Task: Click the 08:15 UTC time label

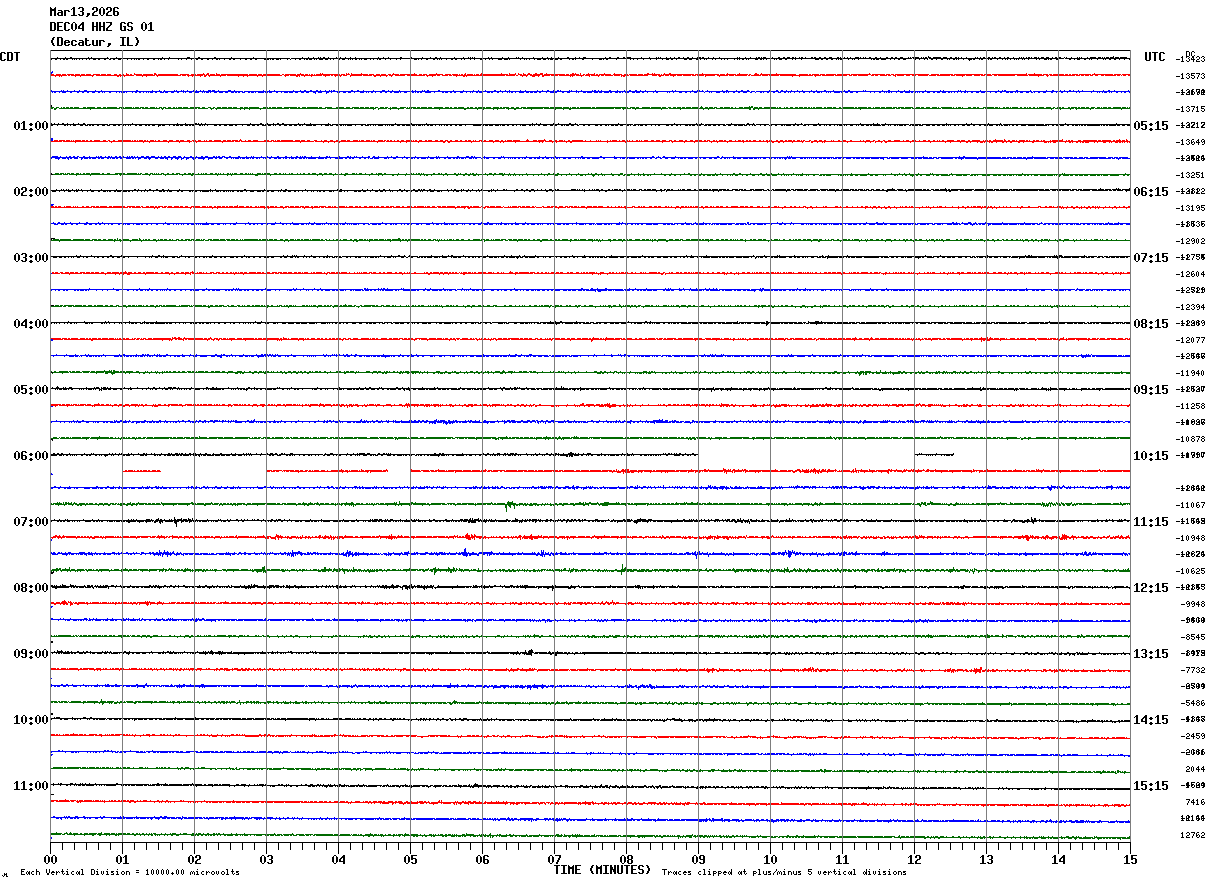Action: (x=1151, y=324)
